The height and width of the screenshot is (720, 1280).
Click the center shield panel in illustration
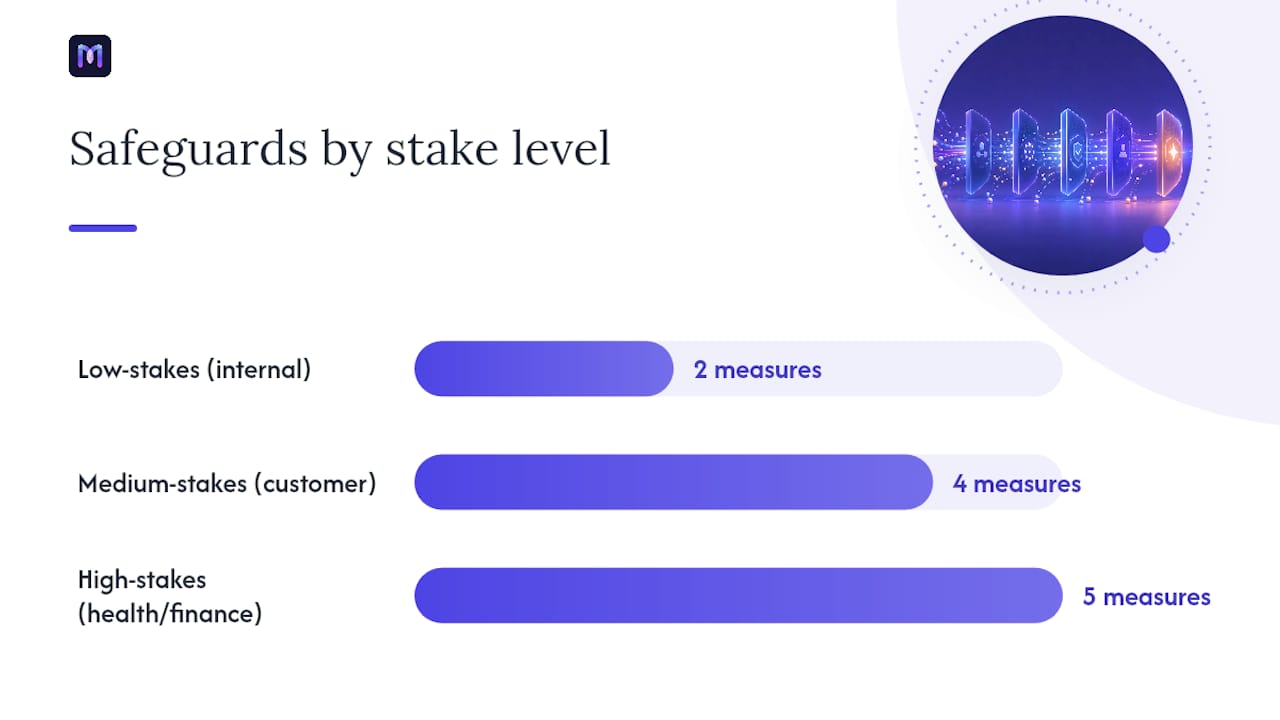[x=1073, y=150]
